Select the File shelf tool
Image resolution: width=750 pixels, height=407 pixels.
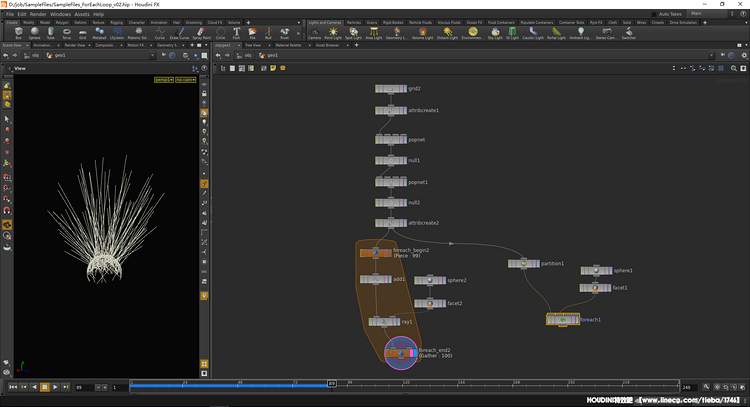(253, 33)
